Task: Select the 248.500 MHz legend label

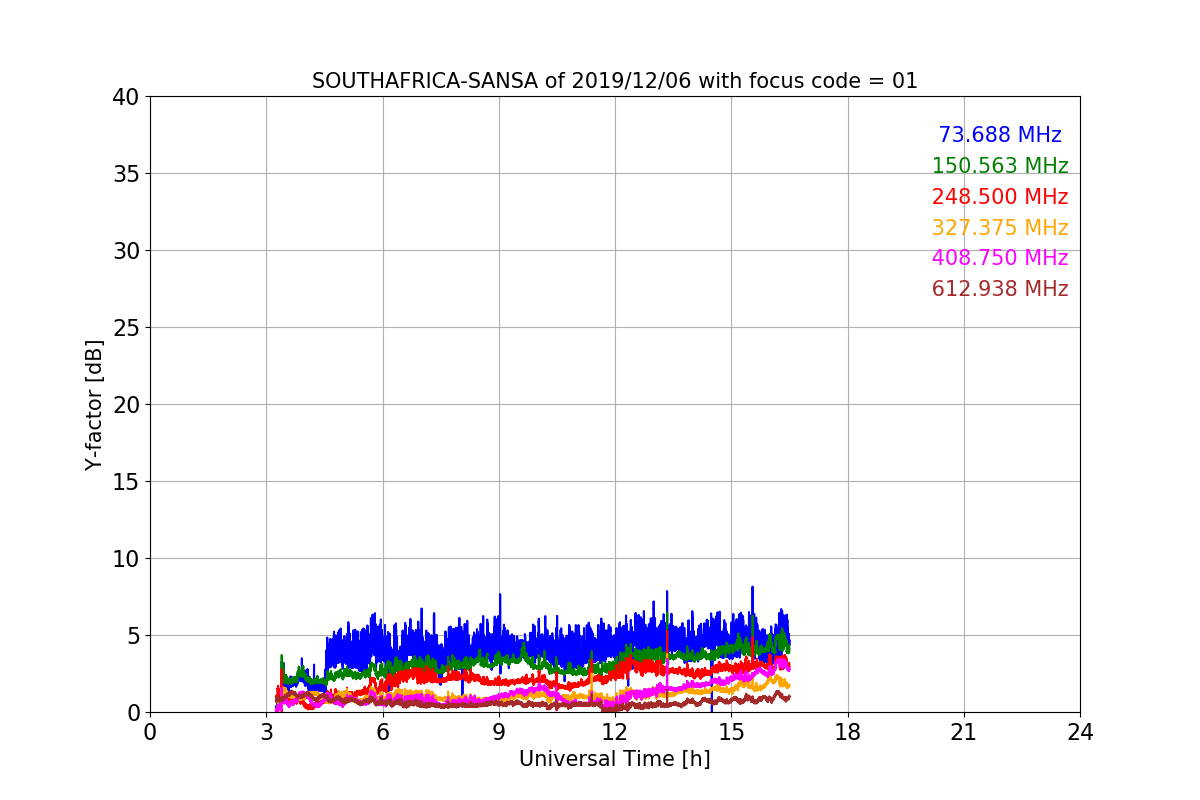Action: (1000, 197)
